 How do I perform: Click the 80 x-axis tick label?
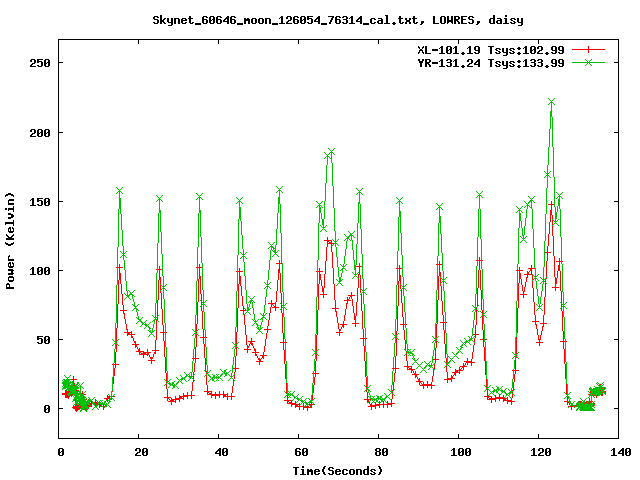tap(381, 452)
